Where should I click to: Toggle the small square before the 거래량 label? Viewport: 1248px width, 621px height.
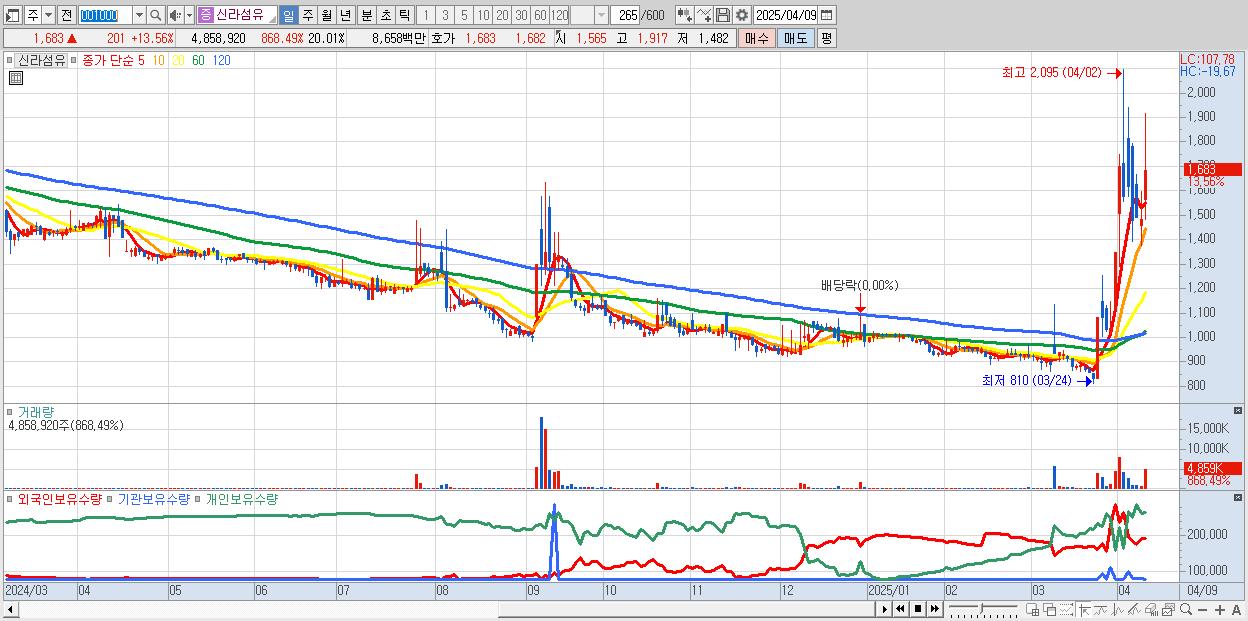click(10, 412)
